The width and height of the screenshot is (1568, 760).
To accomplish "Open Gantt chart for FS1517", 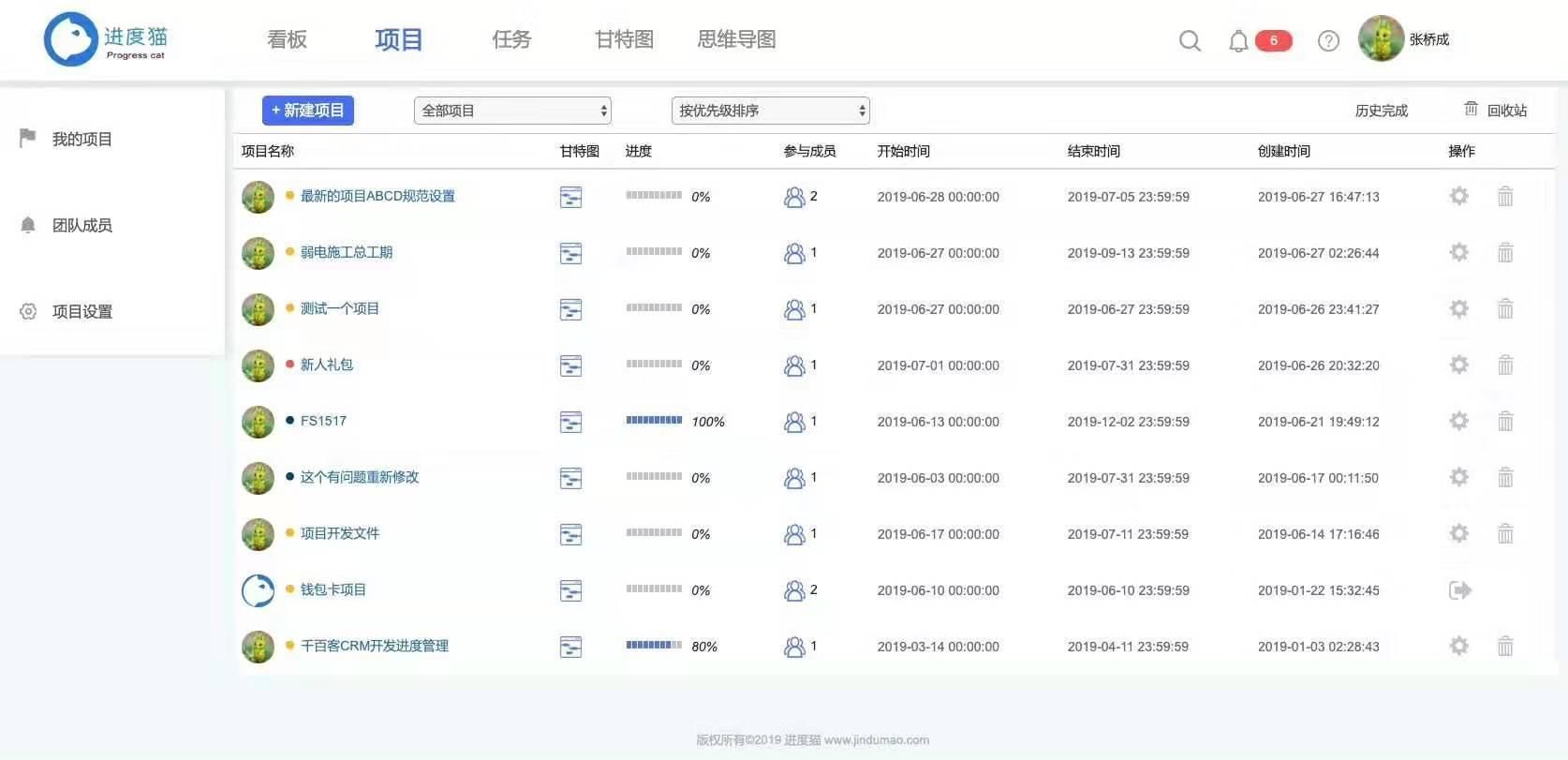I will pos(570,422).
